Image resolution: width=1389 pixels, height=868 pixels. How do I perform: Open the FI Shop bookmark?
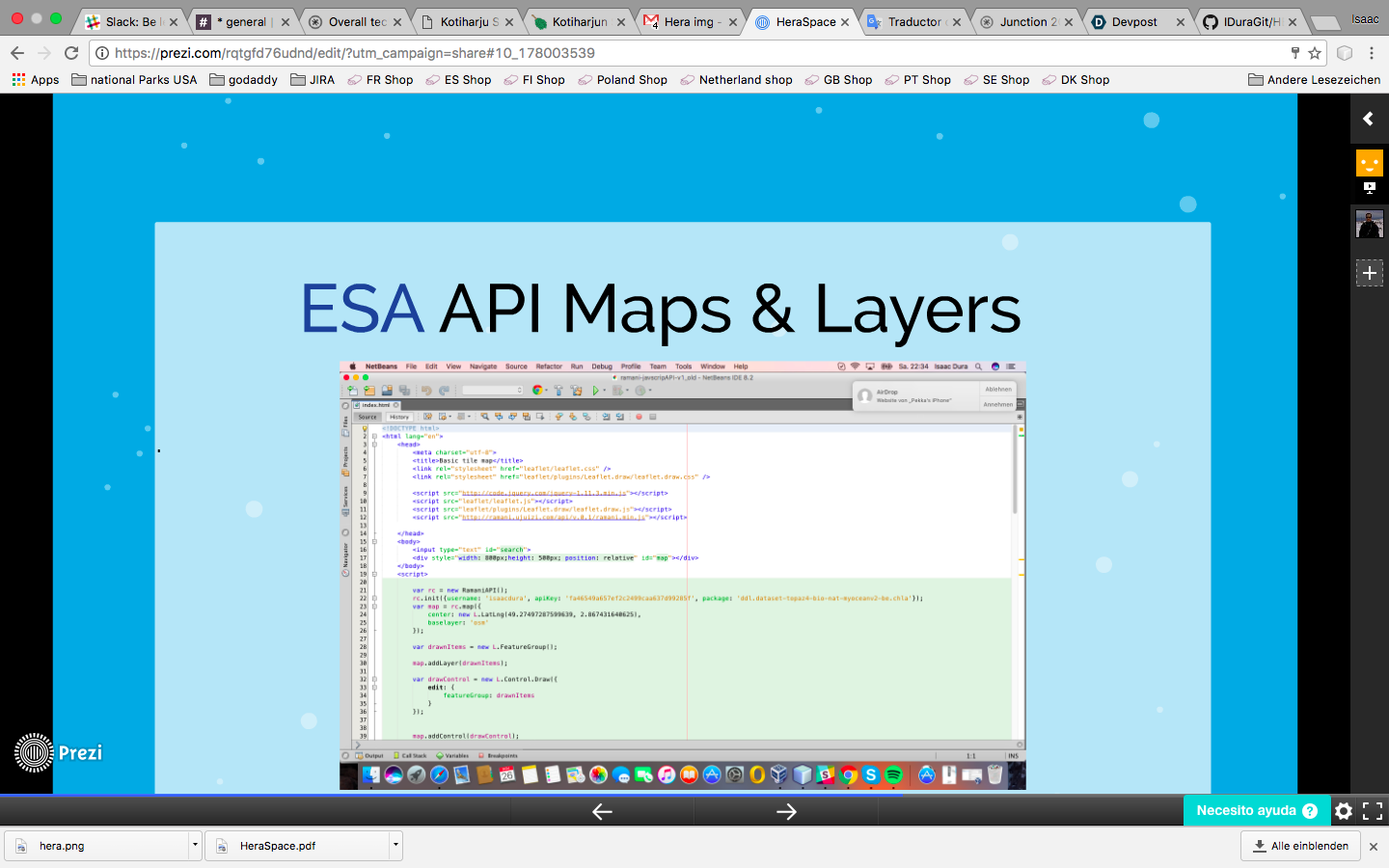click(534, 80)
